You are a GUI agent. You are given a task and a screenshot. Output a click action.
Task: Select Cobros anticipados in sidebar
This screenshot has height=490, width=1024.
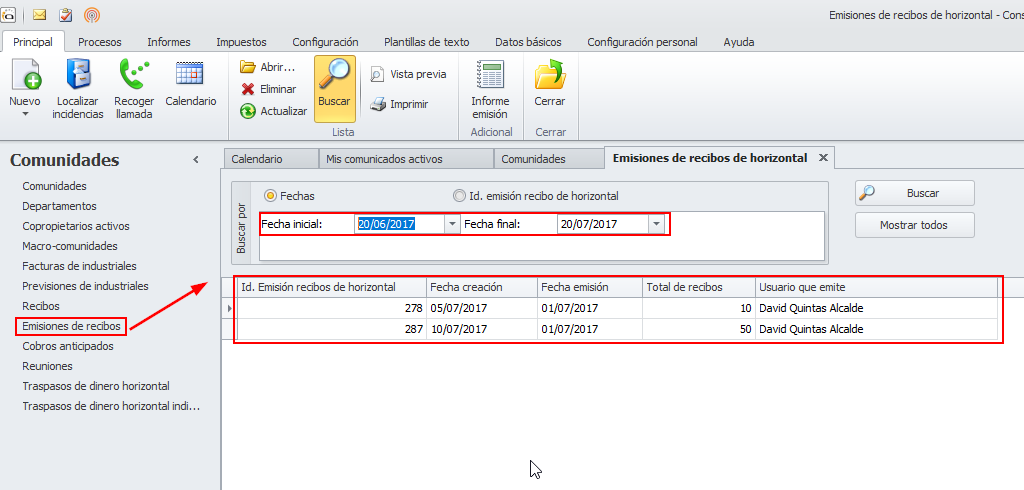pos(67,346)
